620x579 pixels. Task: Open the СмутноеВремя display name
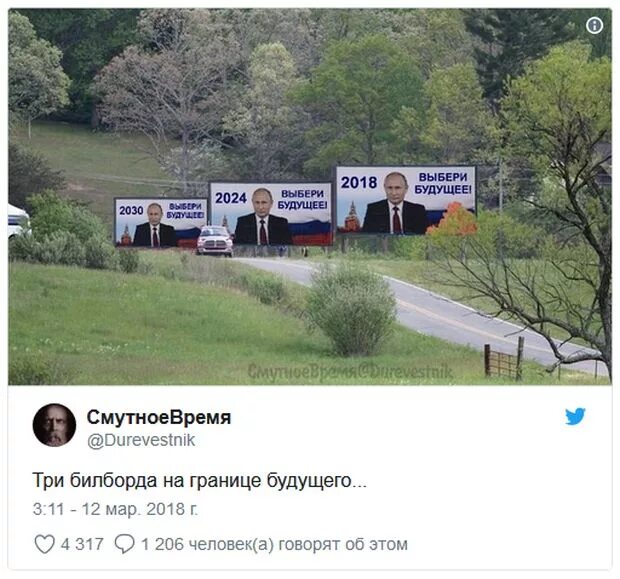[159, 417]
